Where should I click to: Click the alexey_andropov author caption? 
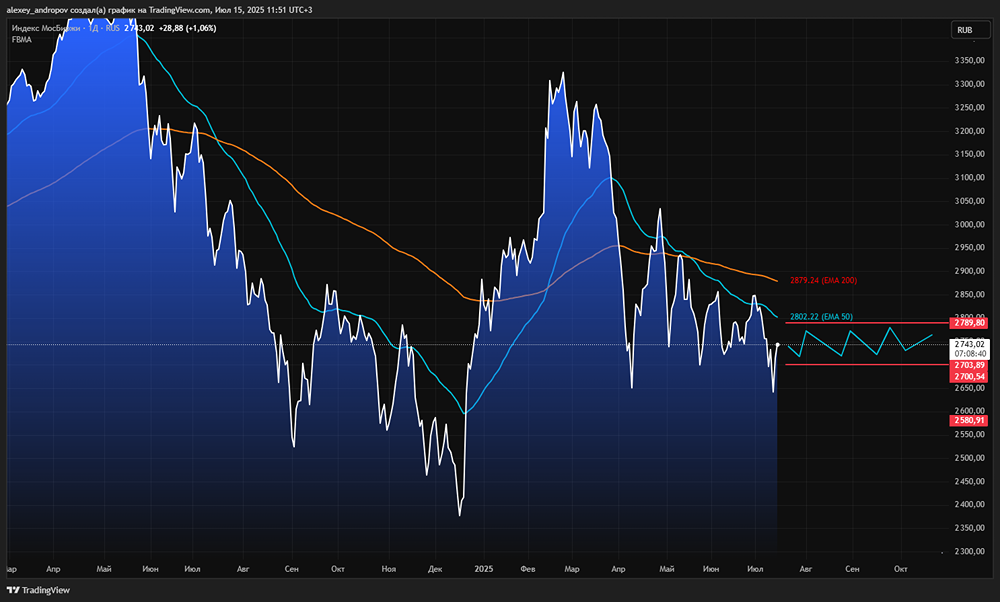tap(37, 10)
